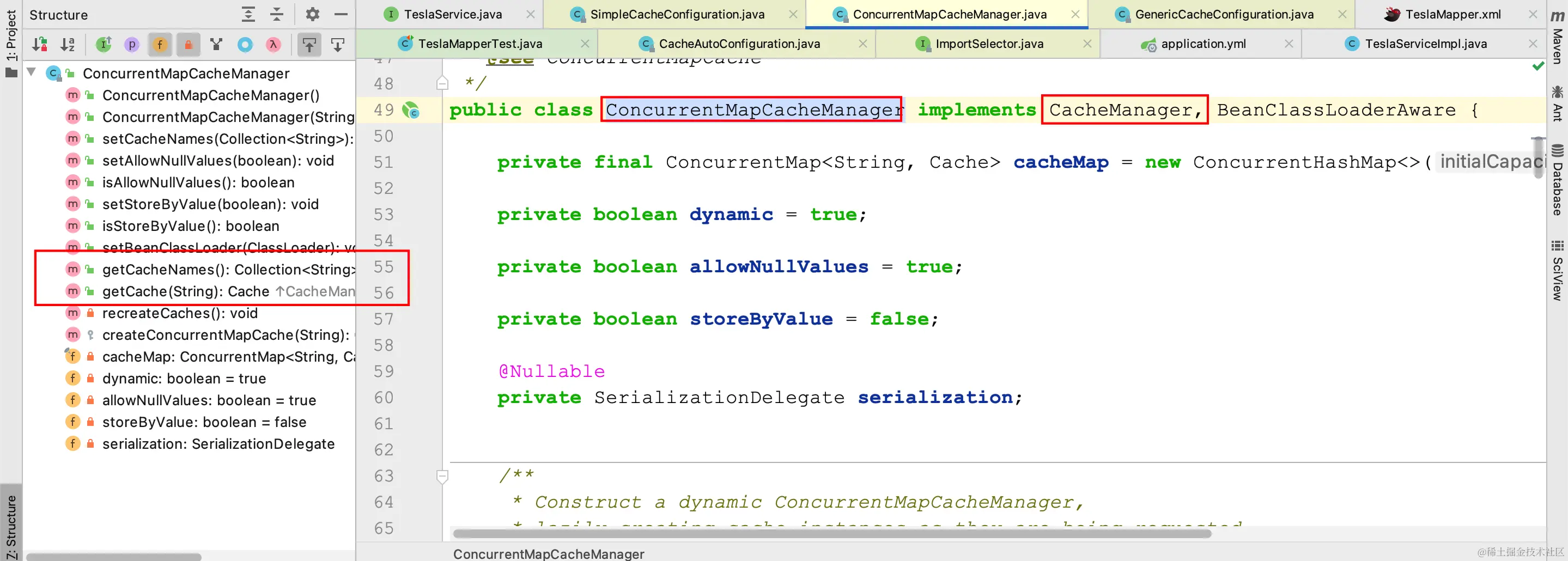Toggle Show non-public lock button
Screen dimensions: 1568x561
188,45
